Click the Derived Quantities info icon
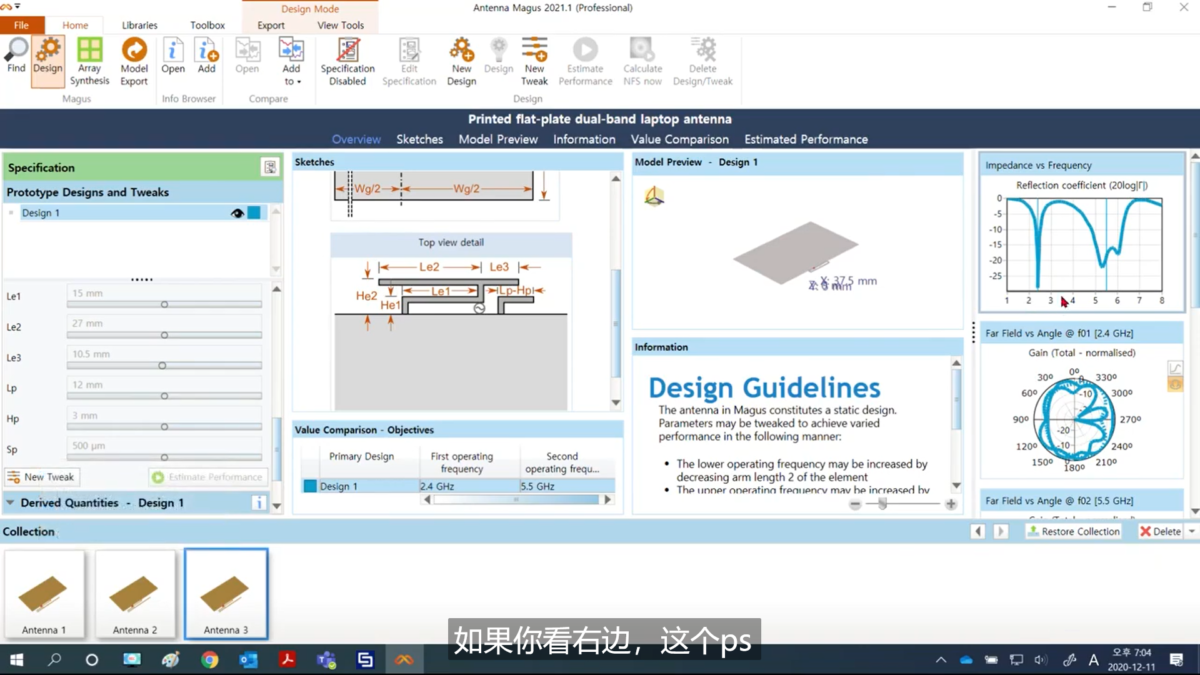The height and width of the screenshot is (675, 1200). click(258, 503)
